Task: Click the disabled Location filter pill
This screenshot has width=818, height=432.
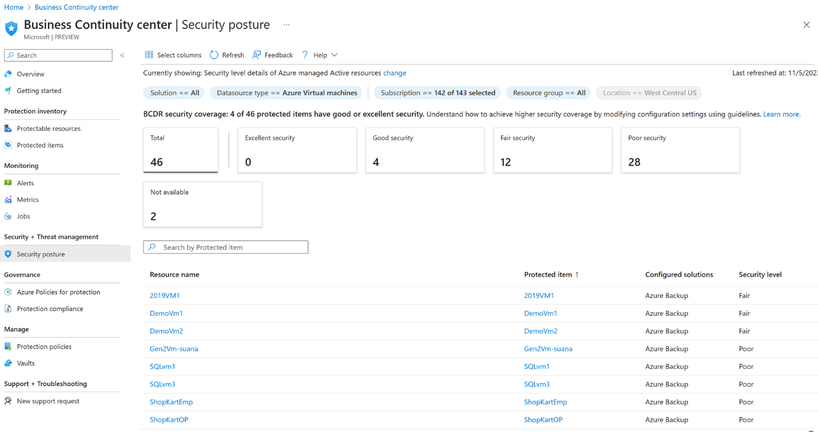Action: click(x=649, y=93)
